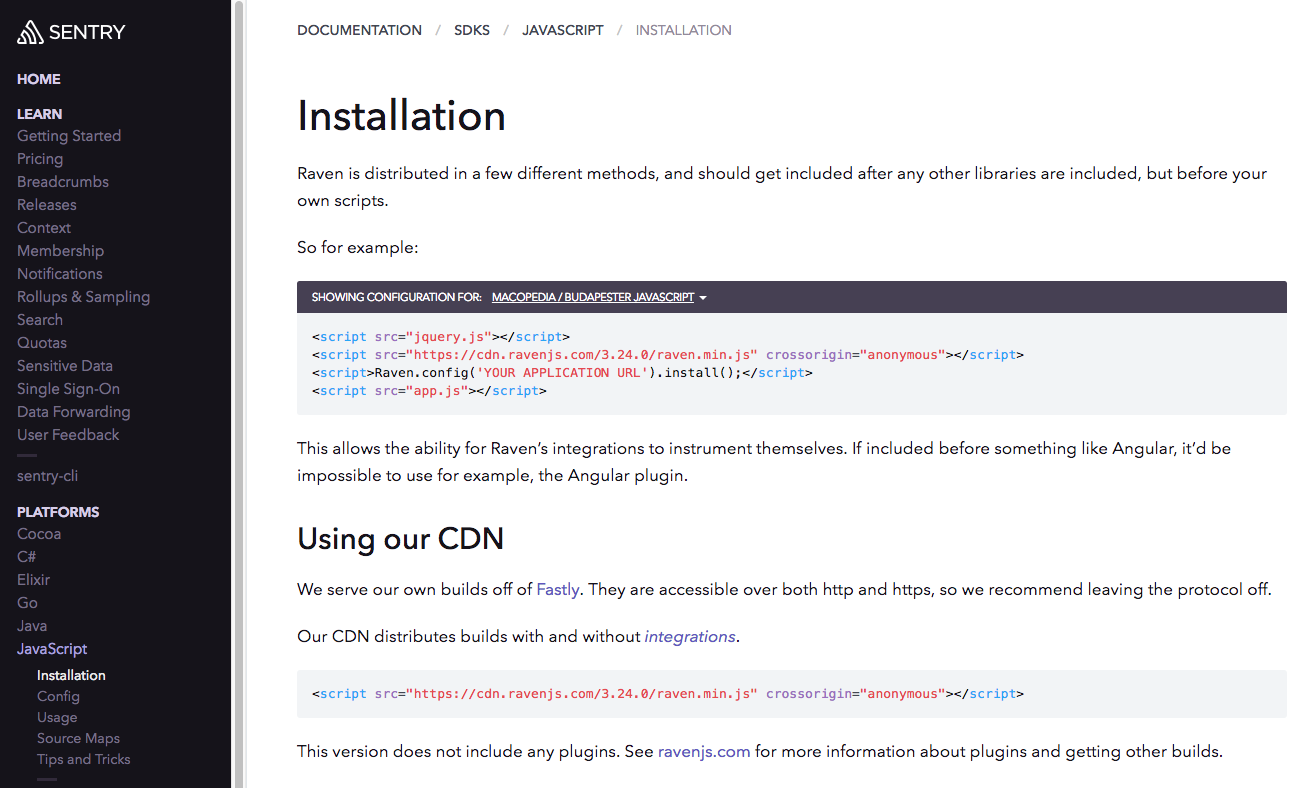The height and width of the screenshot is (788, 1303).
Task: Click INSTALLATION breadcrumb
Action: click(684, 30)
